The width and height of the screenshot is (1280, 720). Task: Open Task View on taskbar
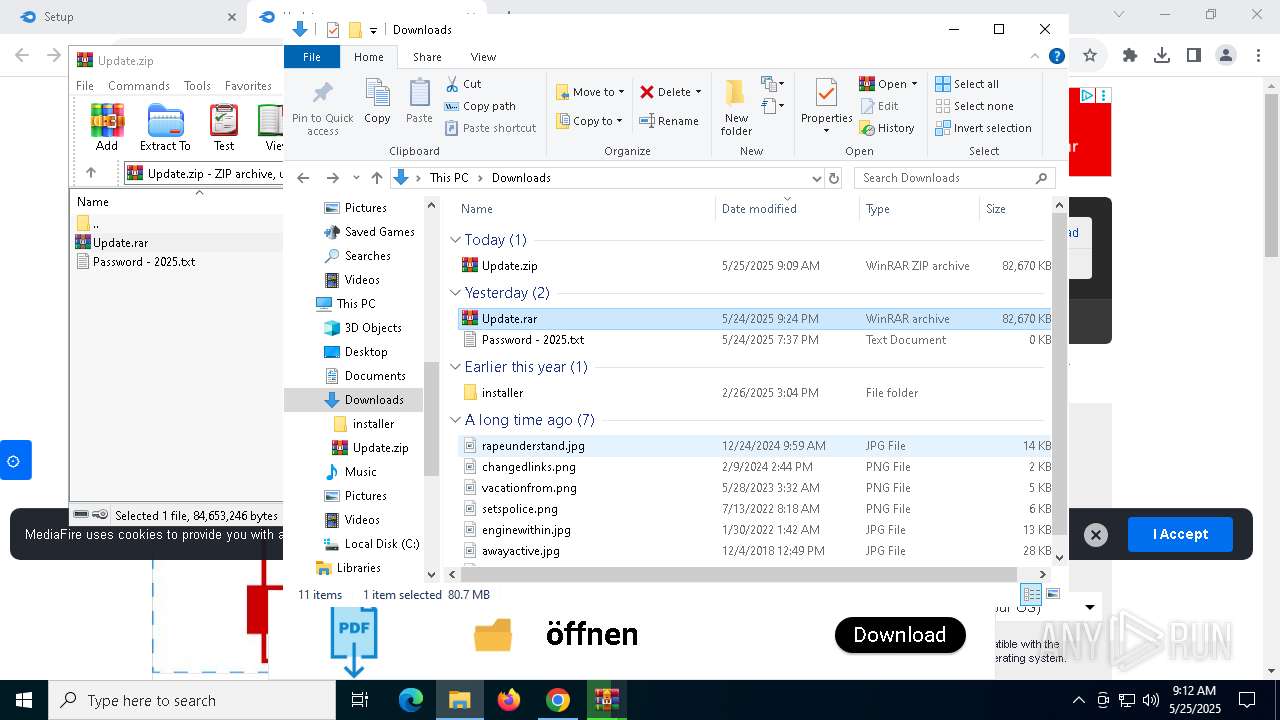pos(360,700)
